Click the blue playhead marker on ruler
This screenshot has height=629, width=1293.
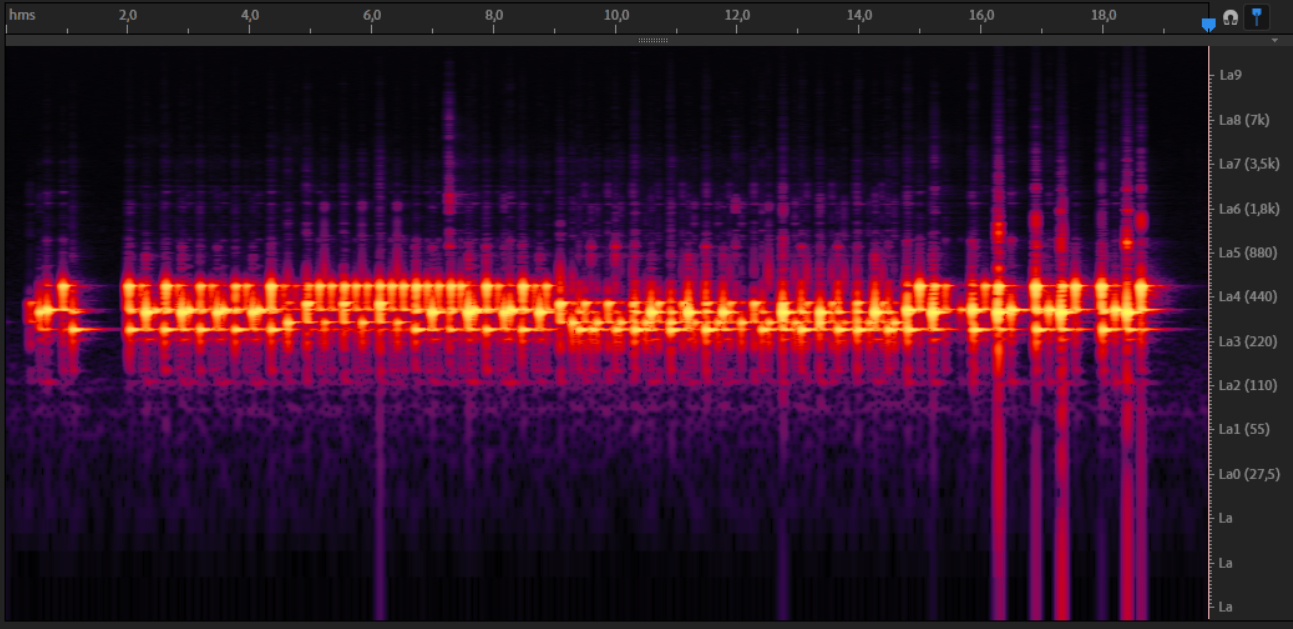1208,23
